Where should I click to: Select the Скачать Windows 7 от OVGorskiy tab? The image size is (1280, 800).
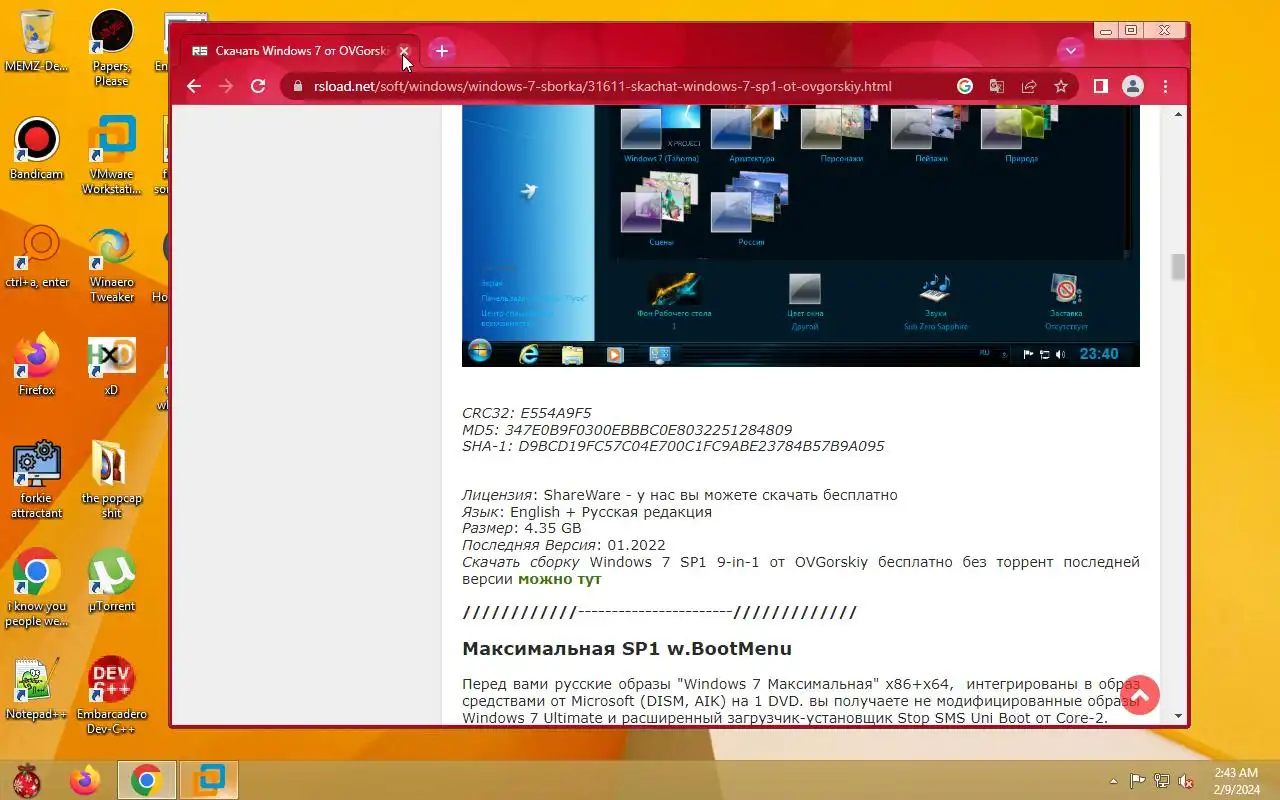pos(300,50)
